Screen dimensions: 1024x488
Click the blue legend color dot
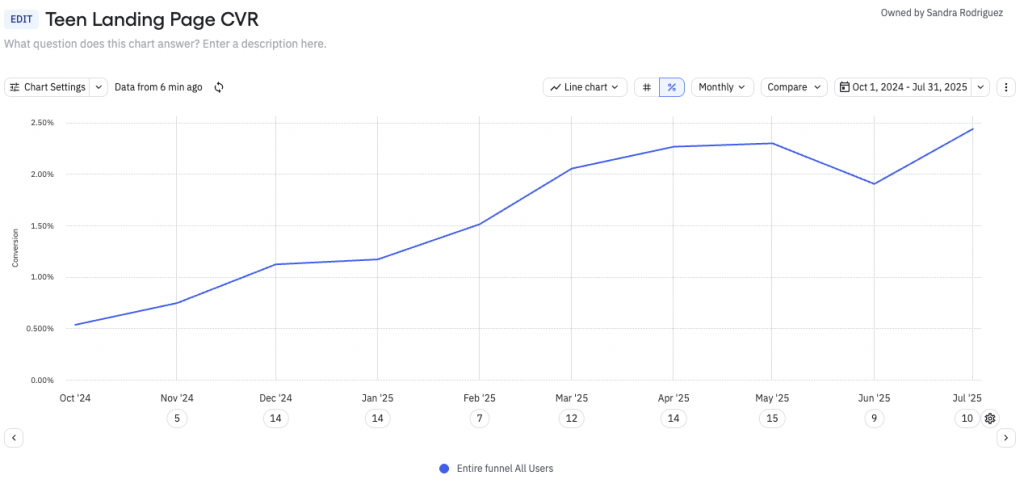[x=444, y=468]
